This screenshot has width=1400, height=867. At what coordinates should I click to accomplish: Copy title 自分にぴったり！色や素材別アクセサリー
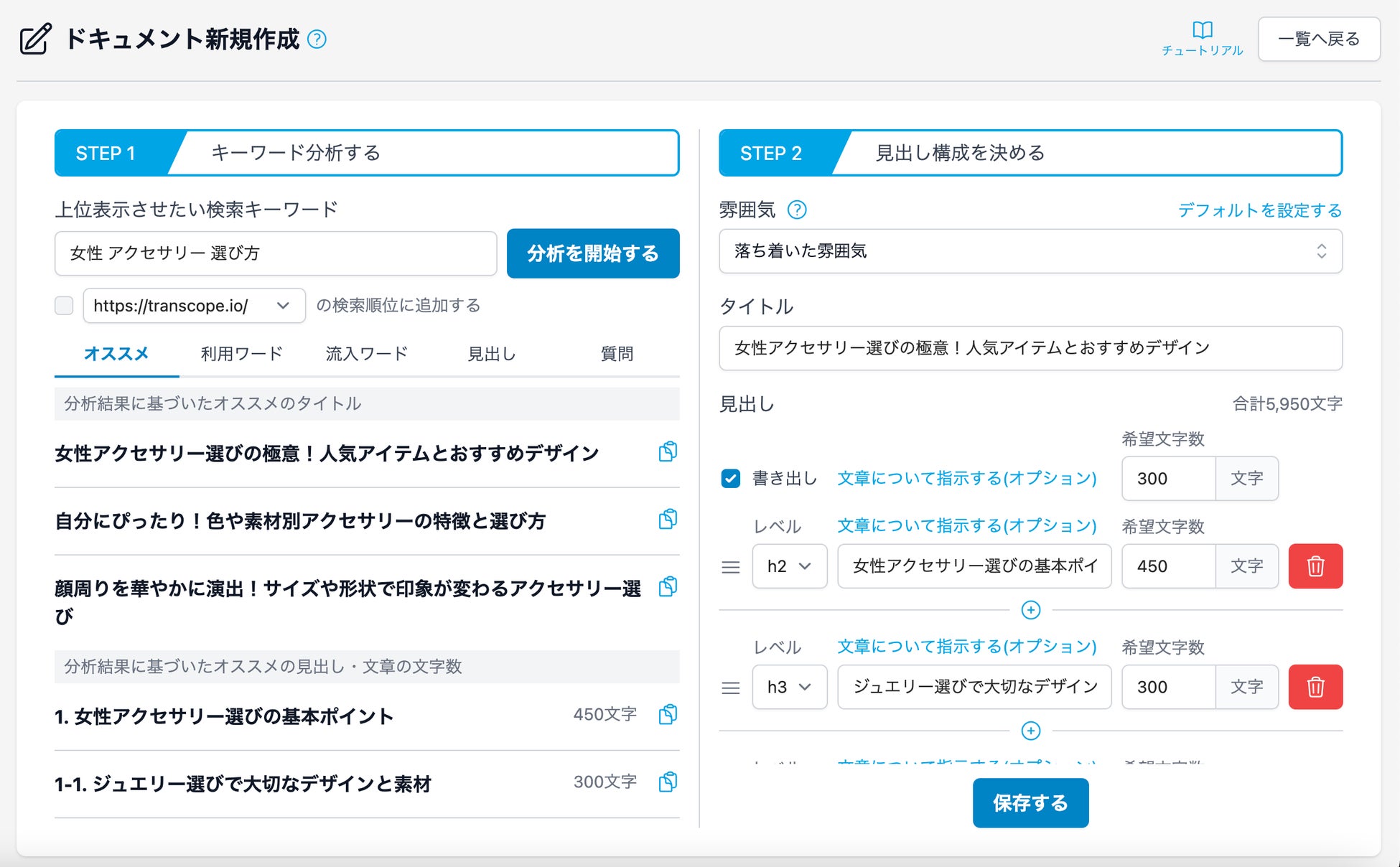(x=668, y=519)
